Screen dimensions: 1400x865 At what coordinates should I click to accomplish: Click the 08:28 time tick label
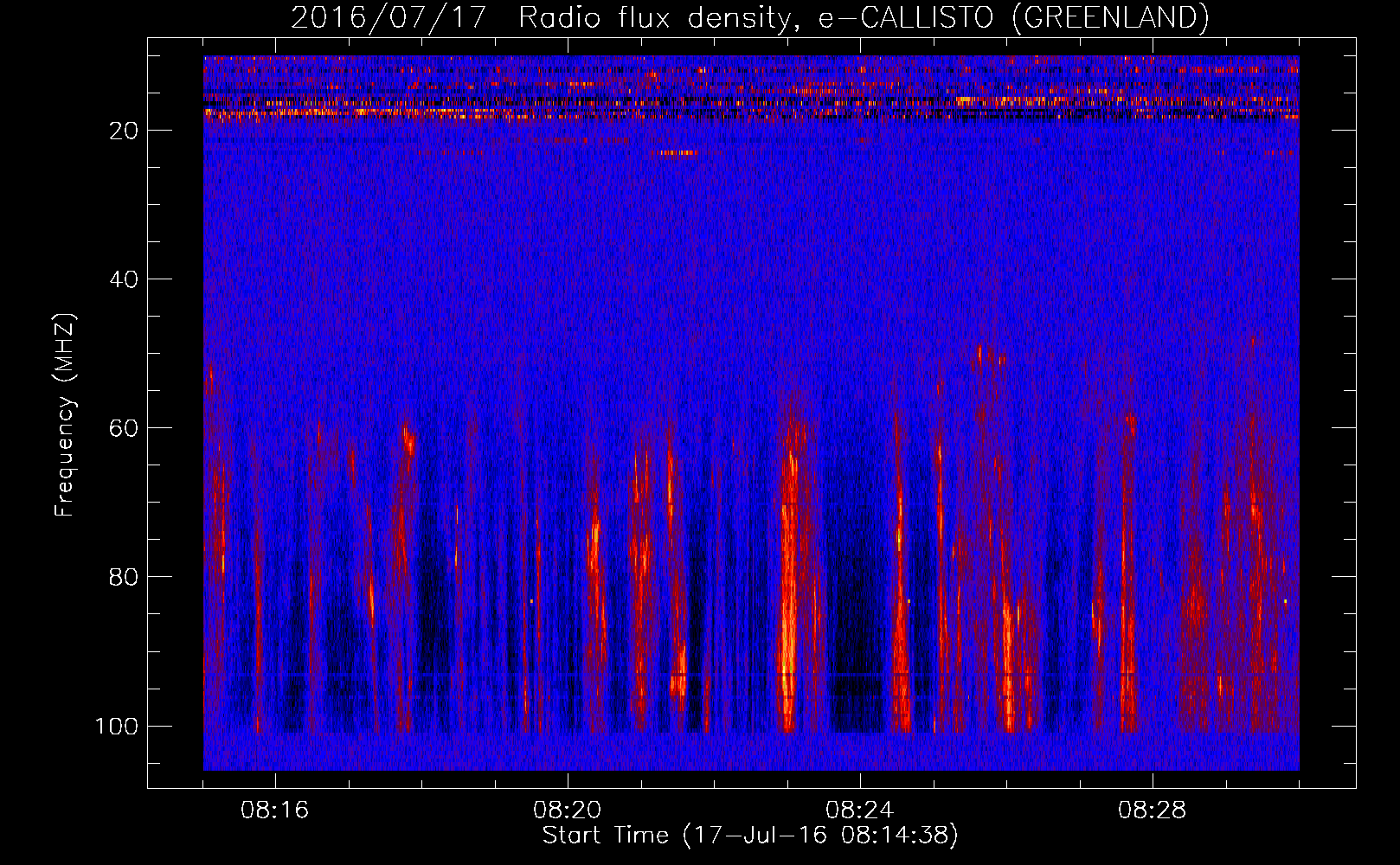click(x=1153, y=811)
